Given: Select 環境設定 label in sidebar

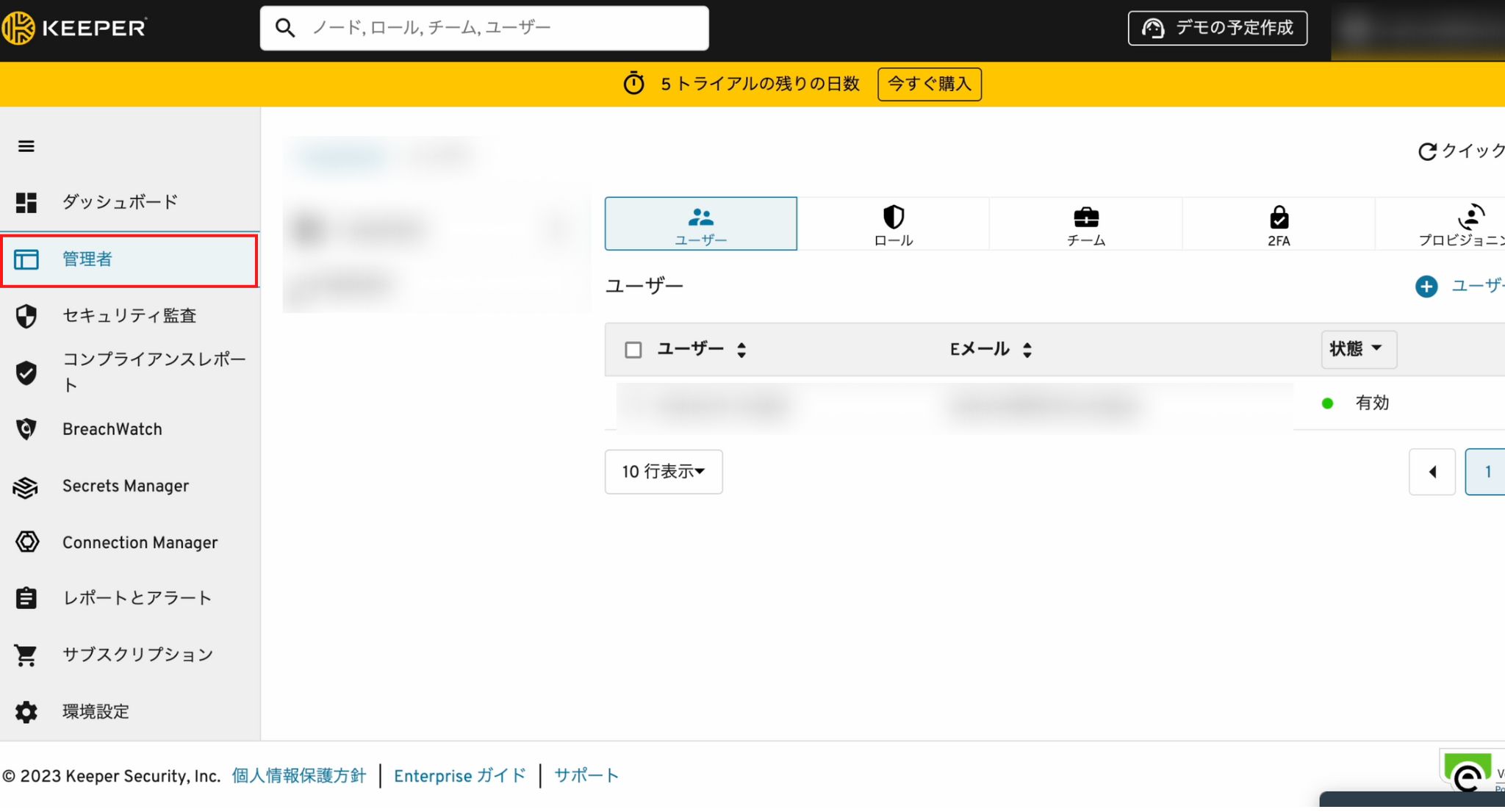Looking at the screenshot, I should (96, 711).
